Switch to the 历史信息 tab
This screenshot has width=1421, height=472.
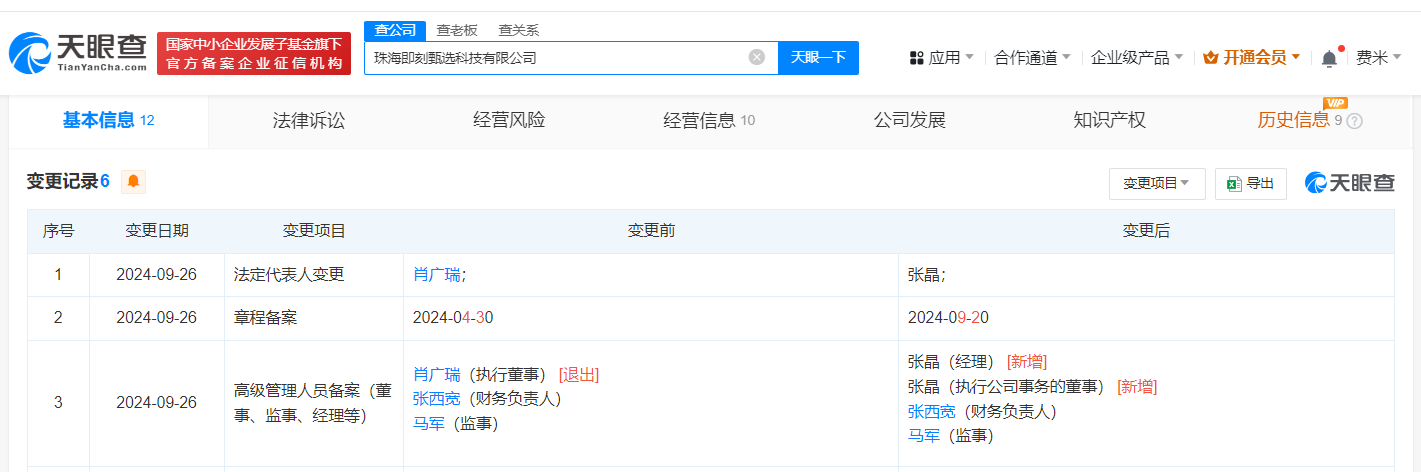[1309, 121]
